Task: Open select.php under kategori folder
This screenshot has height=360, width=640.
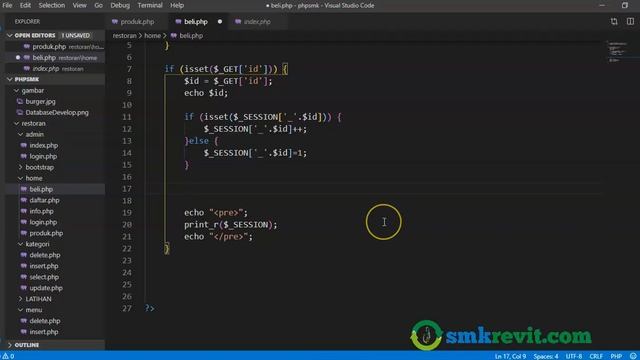Action: [x=44, y=277]
